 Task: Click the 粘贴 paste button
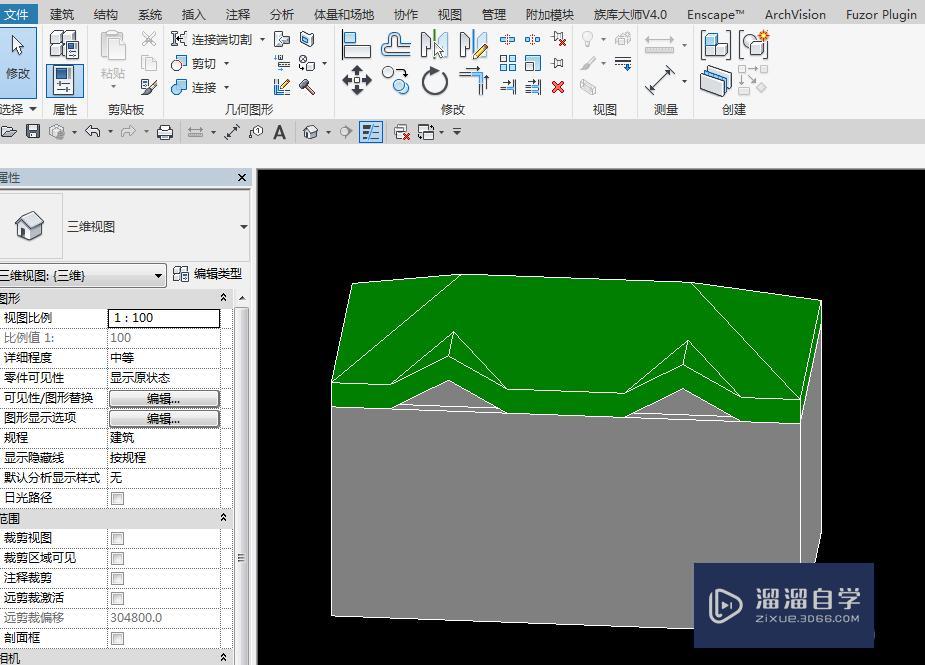tap(113, 60)
